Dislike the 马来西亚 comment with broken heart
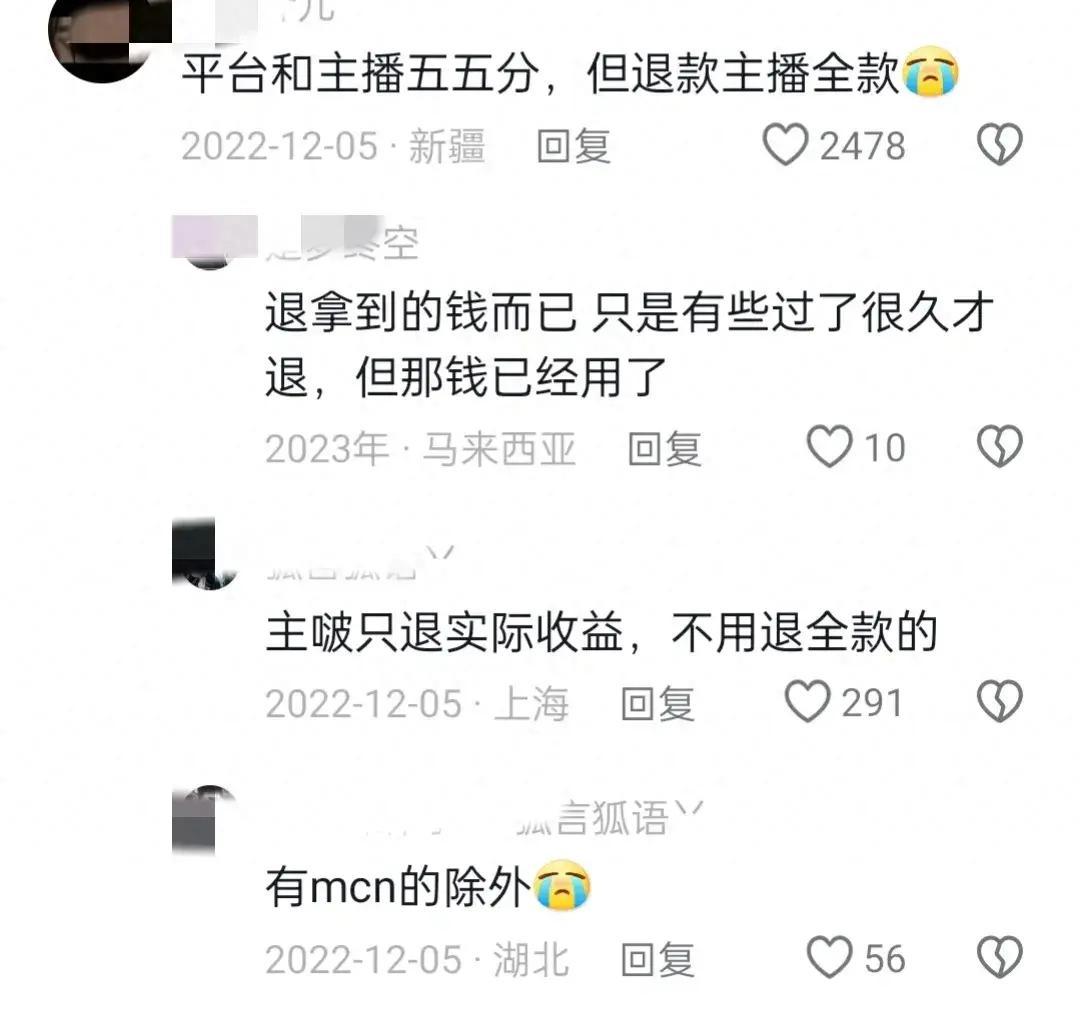 point(999,446)
